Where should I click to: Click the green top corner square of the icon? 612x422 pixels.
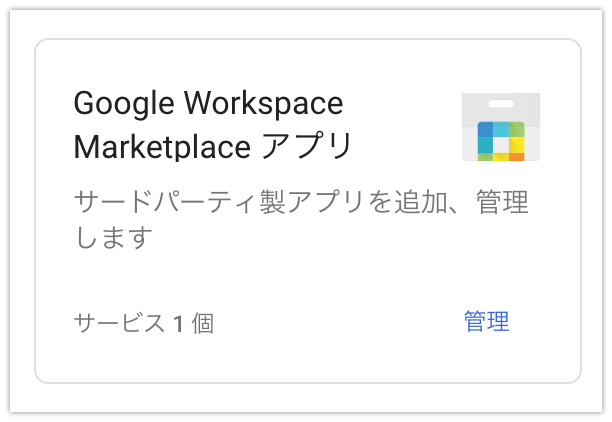516,129
